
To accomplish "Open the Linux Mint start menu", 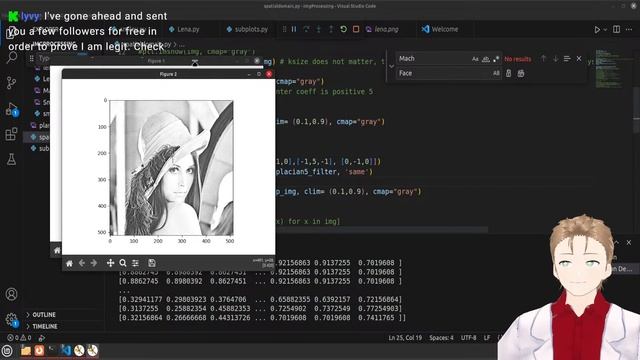I will click(x=7, y=351).
